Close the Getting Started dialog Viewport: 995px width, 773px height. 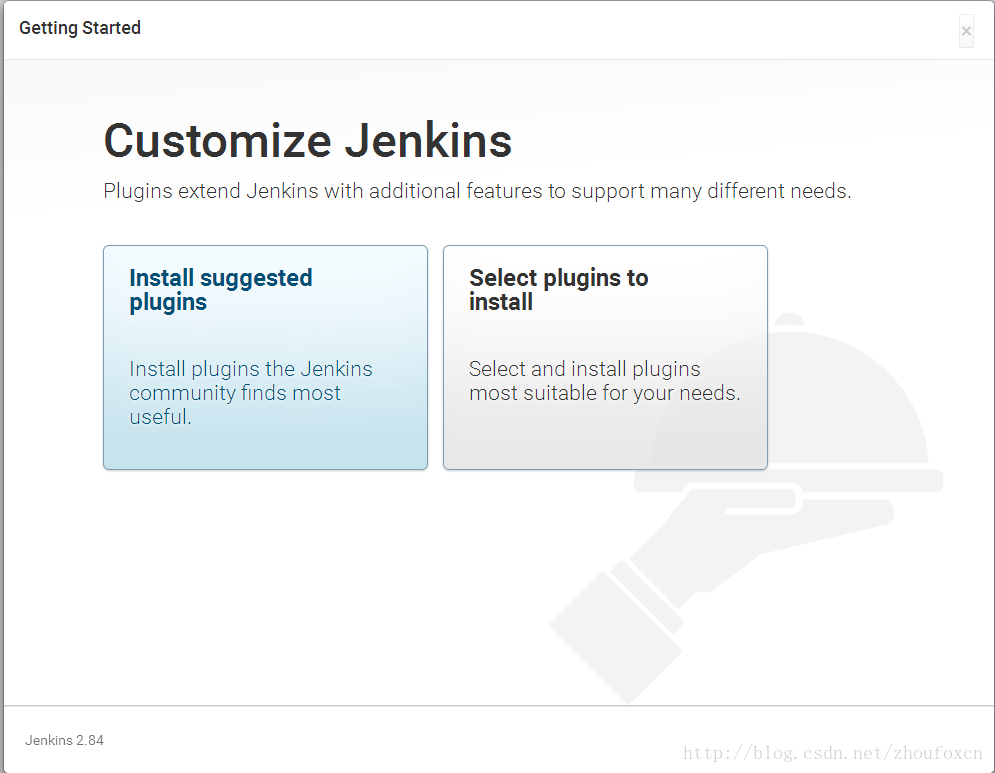(x=966, y=31)
